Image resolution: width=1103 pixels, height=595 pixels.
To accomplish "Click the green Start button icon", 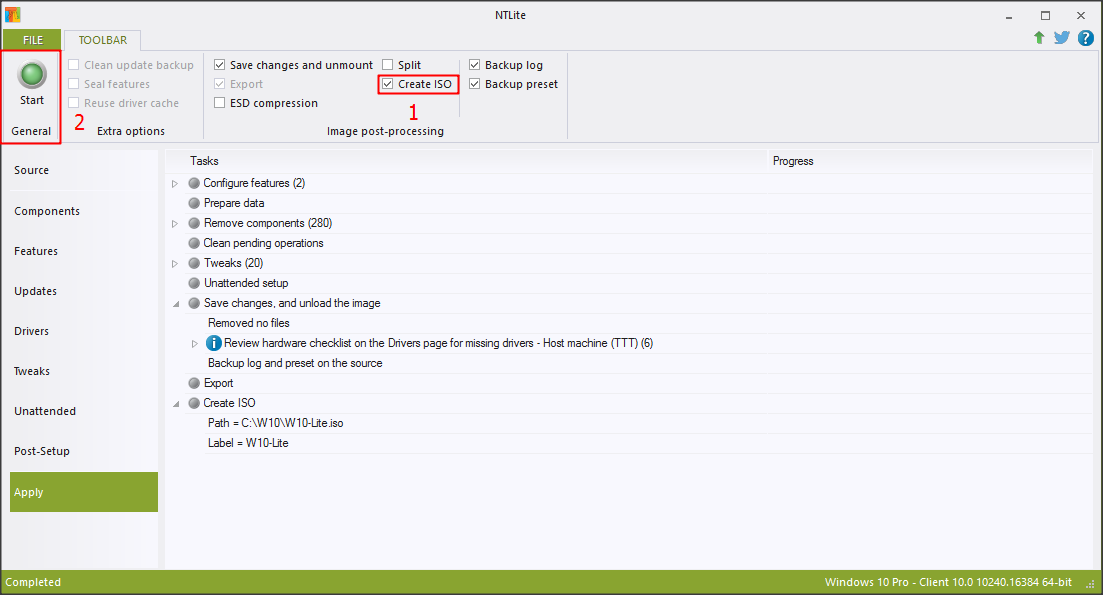I will coord(32,73).
